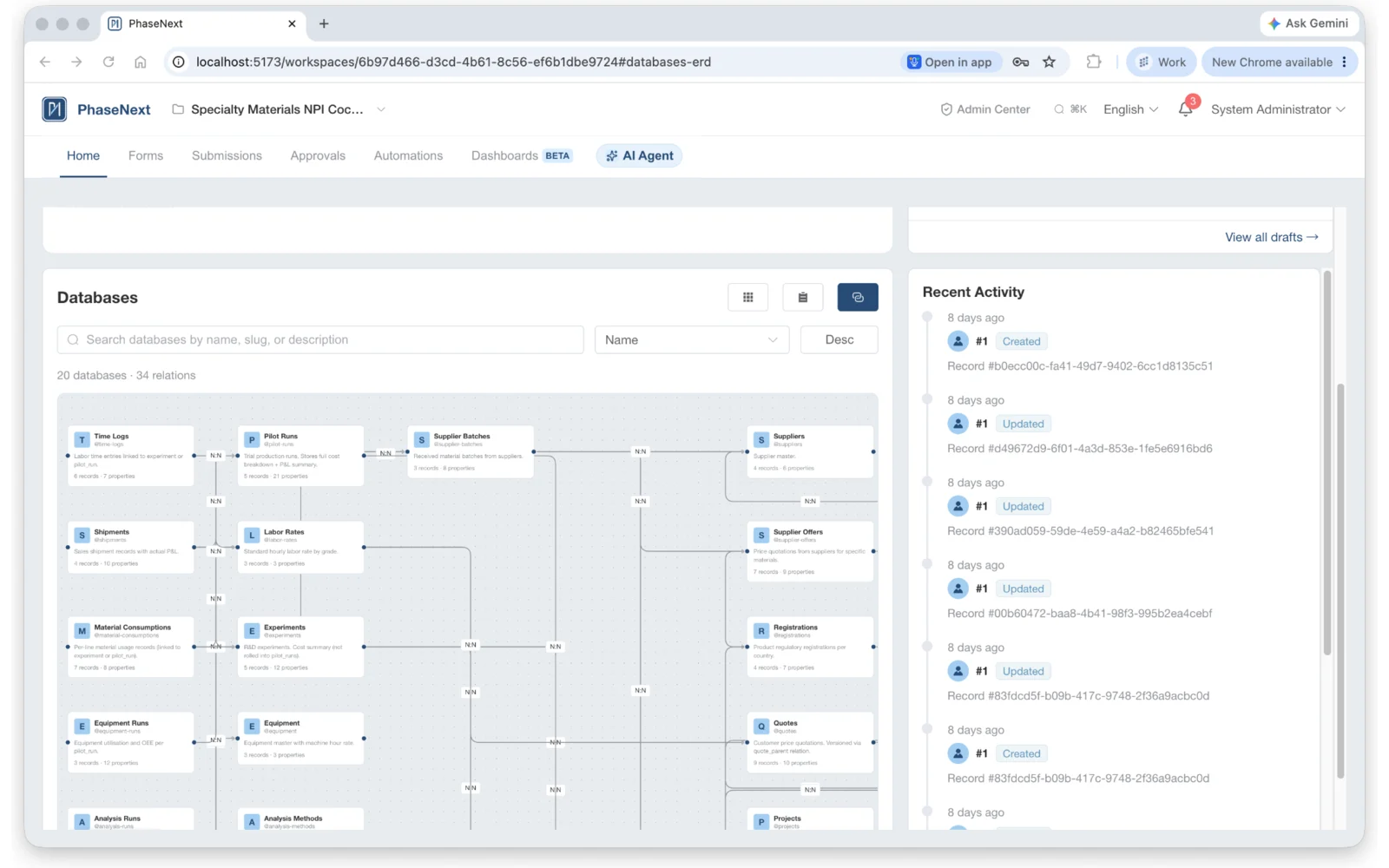Image resolution: width=1389 pixels, height=868 pixels.
Task: Open the browser home page
Action: coord(140,62)
